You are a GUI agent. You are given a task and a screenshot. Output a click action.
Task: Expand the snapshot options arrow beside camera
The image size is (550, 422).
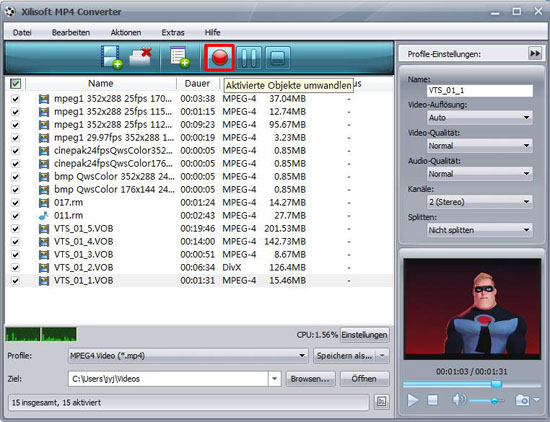pos(537,399)
